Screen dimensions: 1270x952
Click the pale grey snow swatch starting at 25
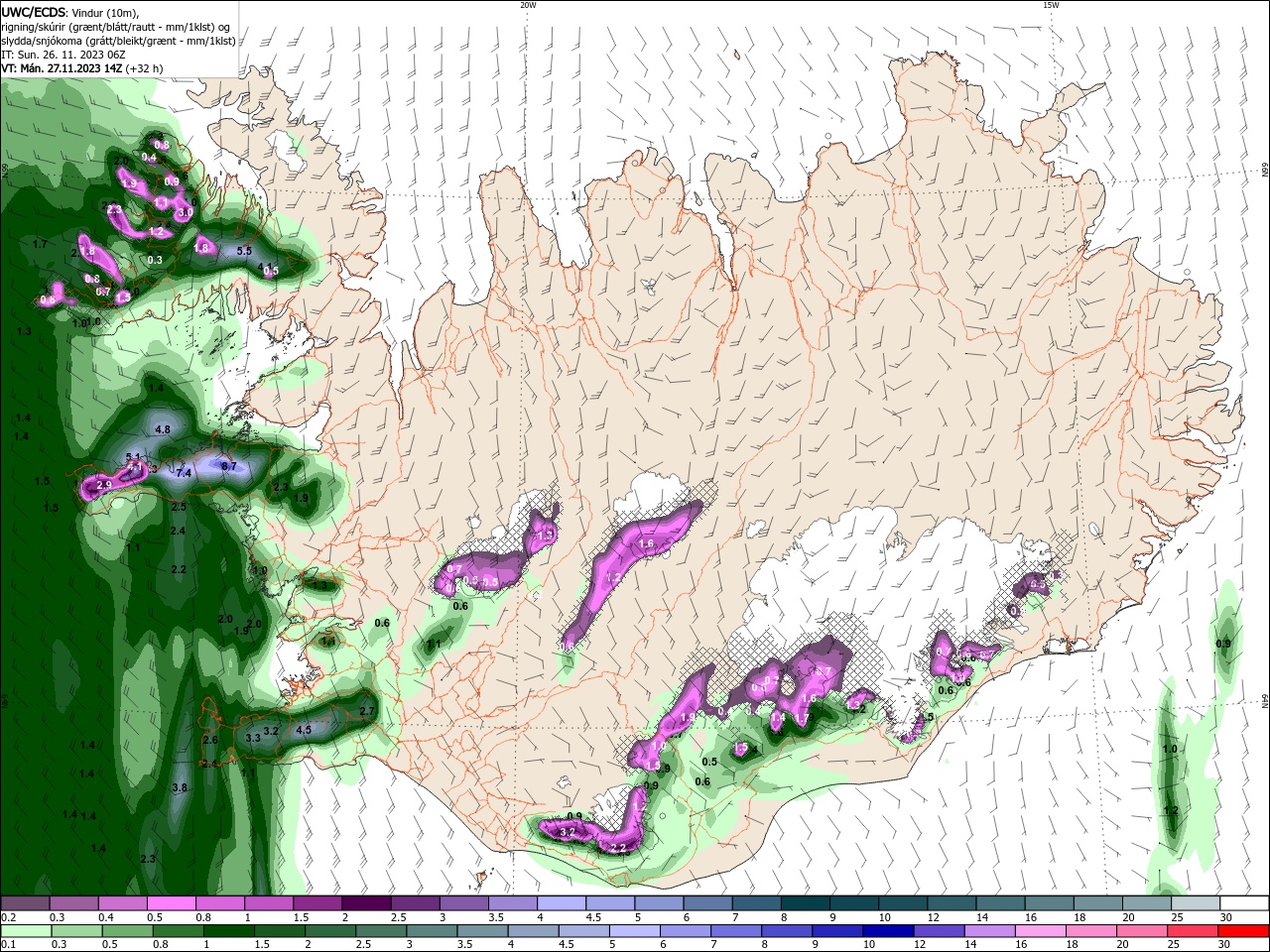click(x=1196, y=903)
